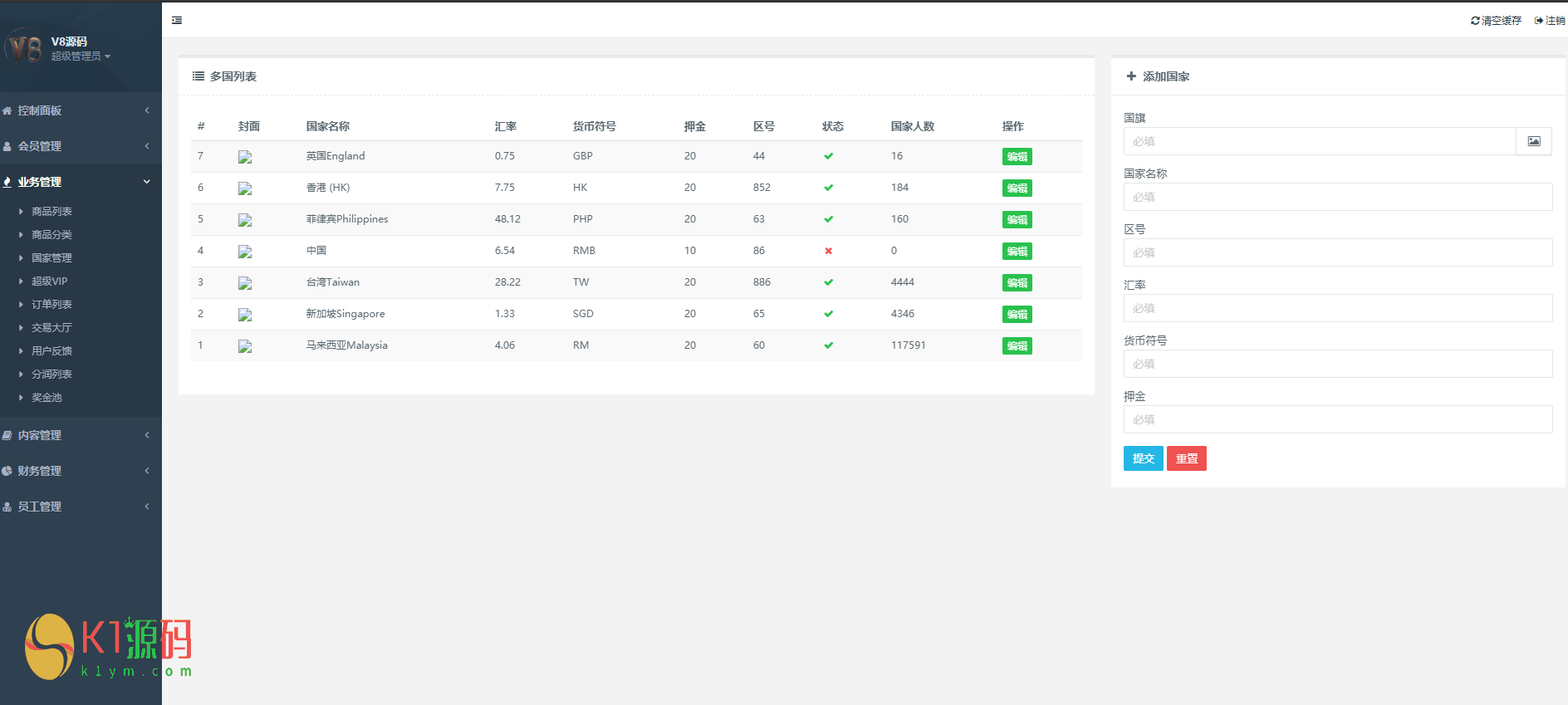The image size is (1568, 705).
Task: Collapse the 业务管理 sidebar menu
Action: [x=81, y=182]
